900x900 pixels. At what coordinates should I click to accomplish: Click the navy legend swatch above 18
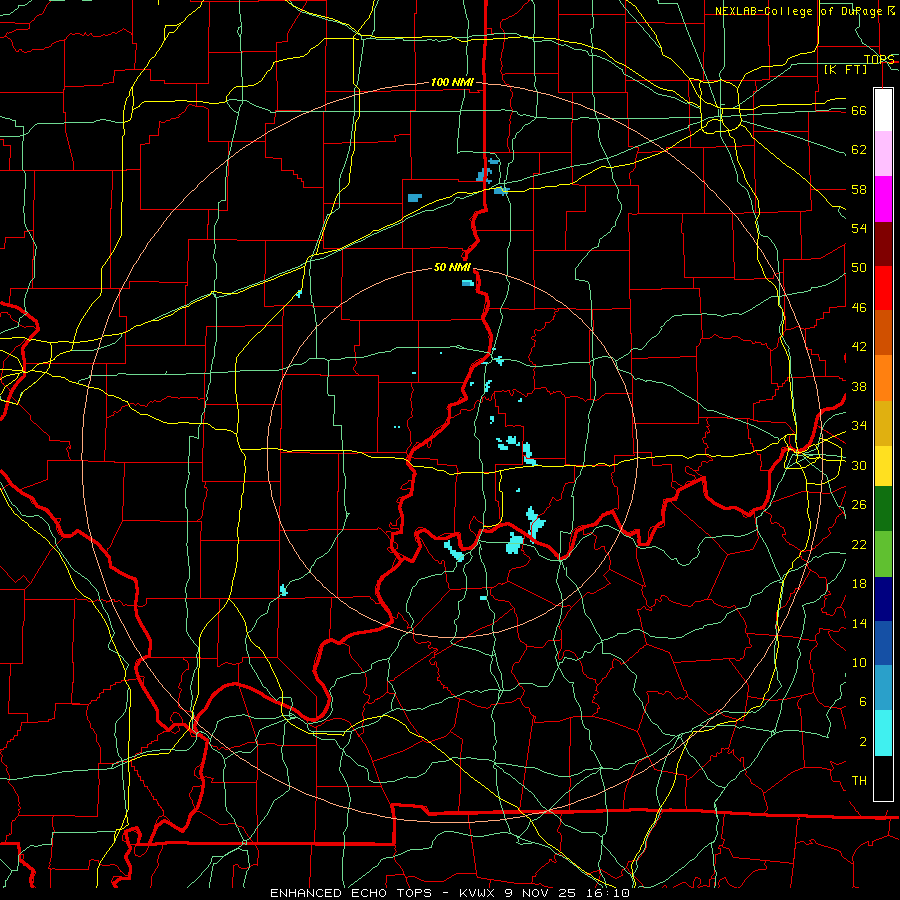point(883,599)
